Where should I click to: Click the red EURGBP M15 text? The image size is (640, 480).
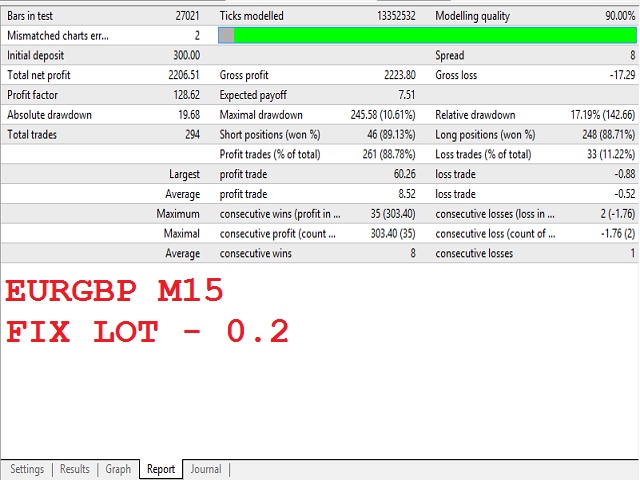(x=114, y=292)
